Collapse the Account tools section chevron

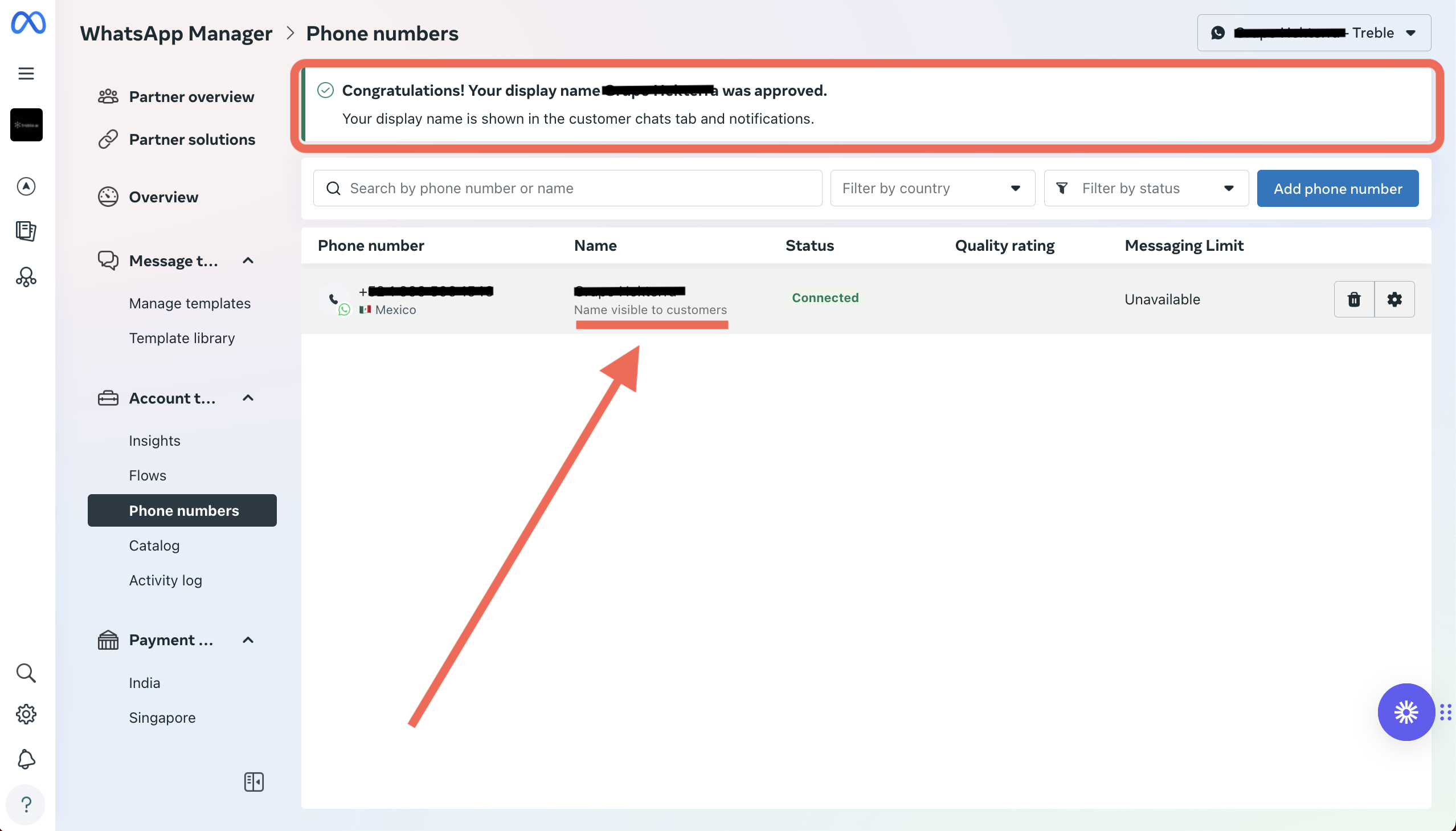click(248, 398)
